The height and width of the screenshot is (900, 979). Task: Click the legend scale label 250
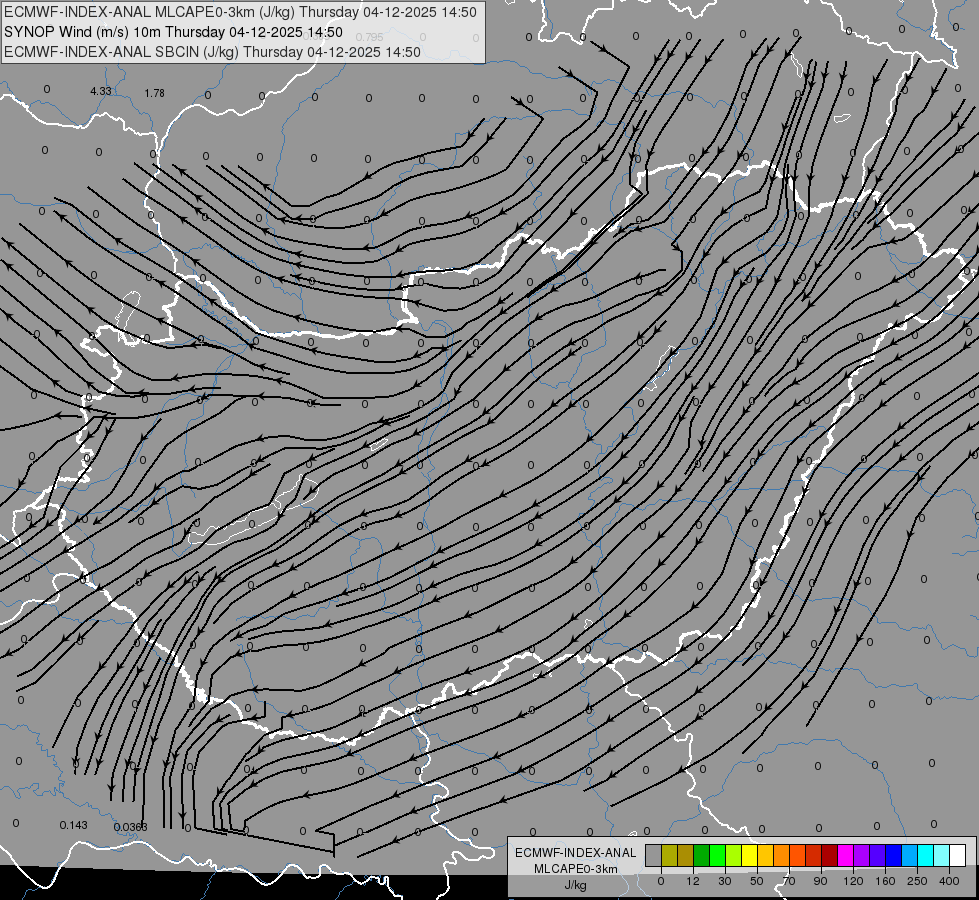(917, 881)
